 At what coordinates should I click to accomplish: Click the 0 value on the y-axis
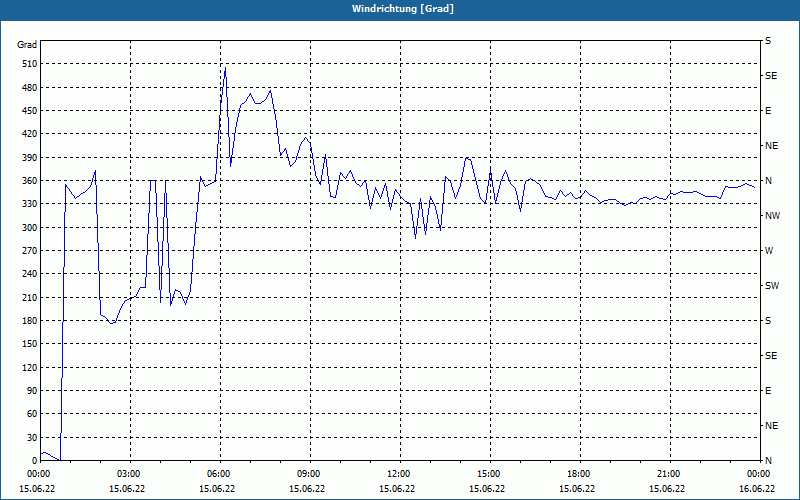pyautogui.click(x=34, y=461)
